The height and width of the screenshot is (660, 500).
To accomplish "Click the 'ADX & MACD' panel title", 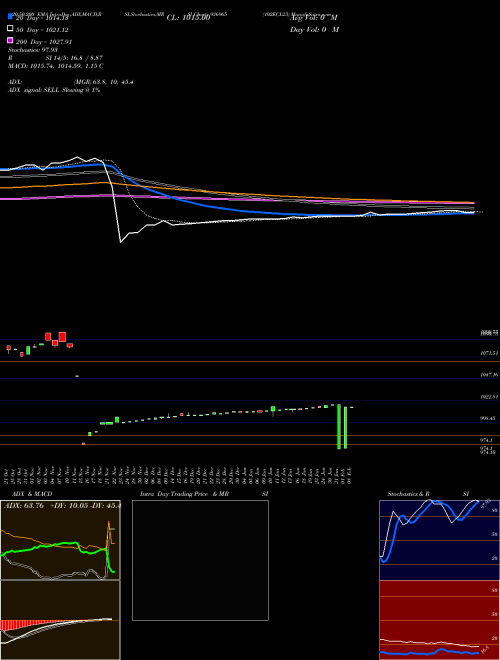I will (x=32, y=494).
